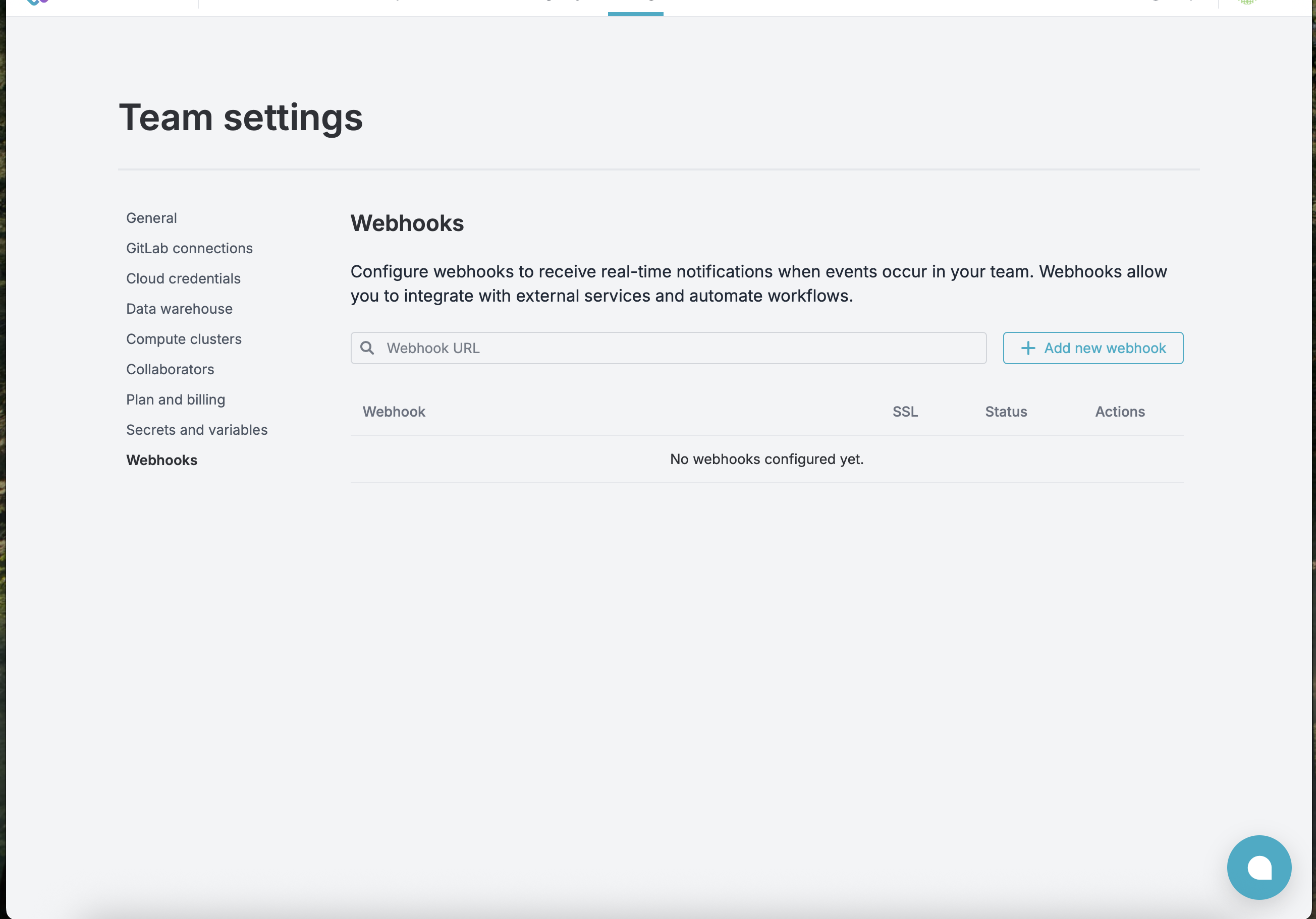Image resolution: width=1316 pixels, height=919 pixels.
Task: Open the Compute clusters settings page
Action: (184, 338)
